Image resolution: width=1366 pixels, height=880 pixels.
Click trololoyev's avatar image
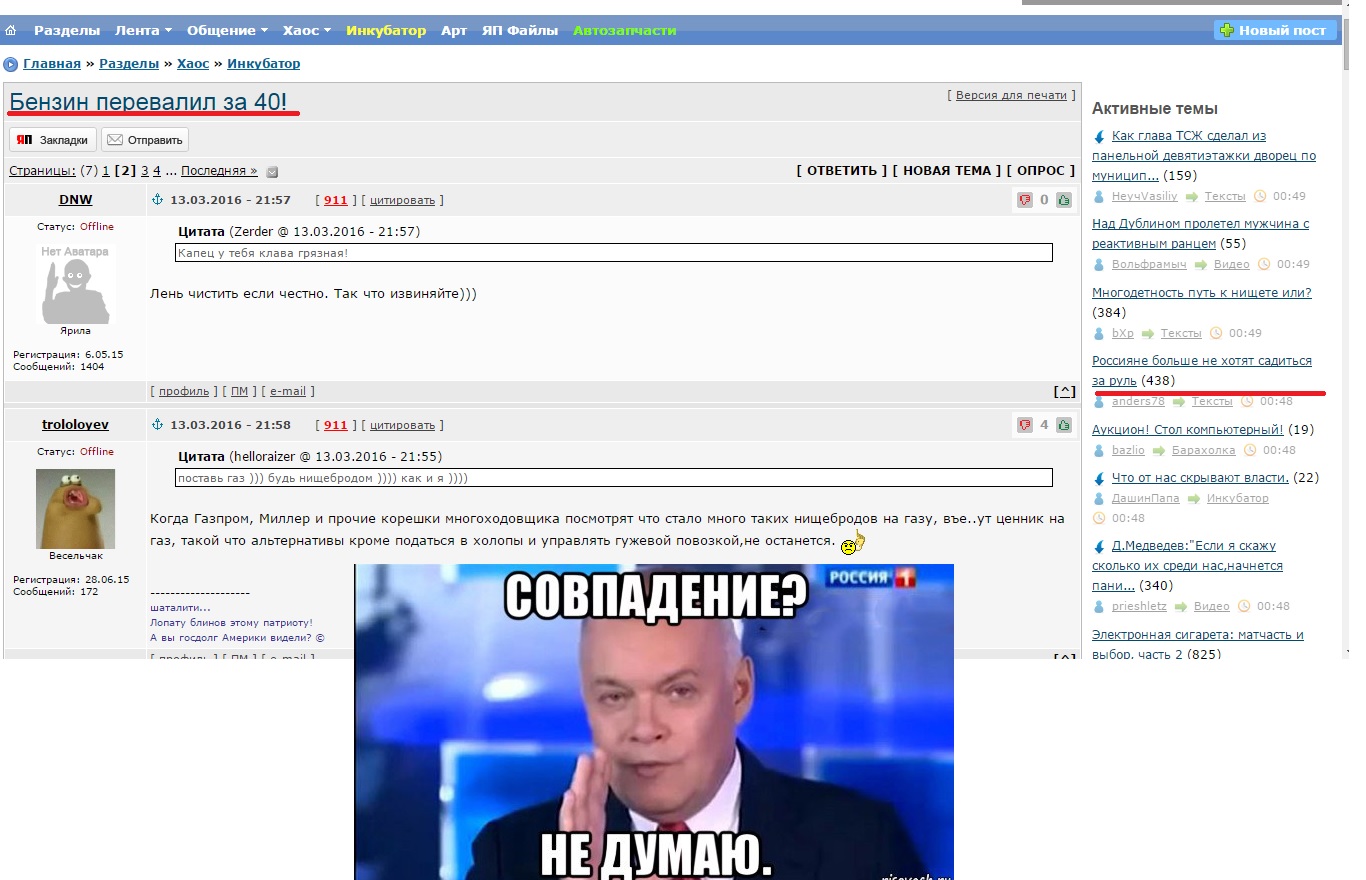click(x=75, y=509)
